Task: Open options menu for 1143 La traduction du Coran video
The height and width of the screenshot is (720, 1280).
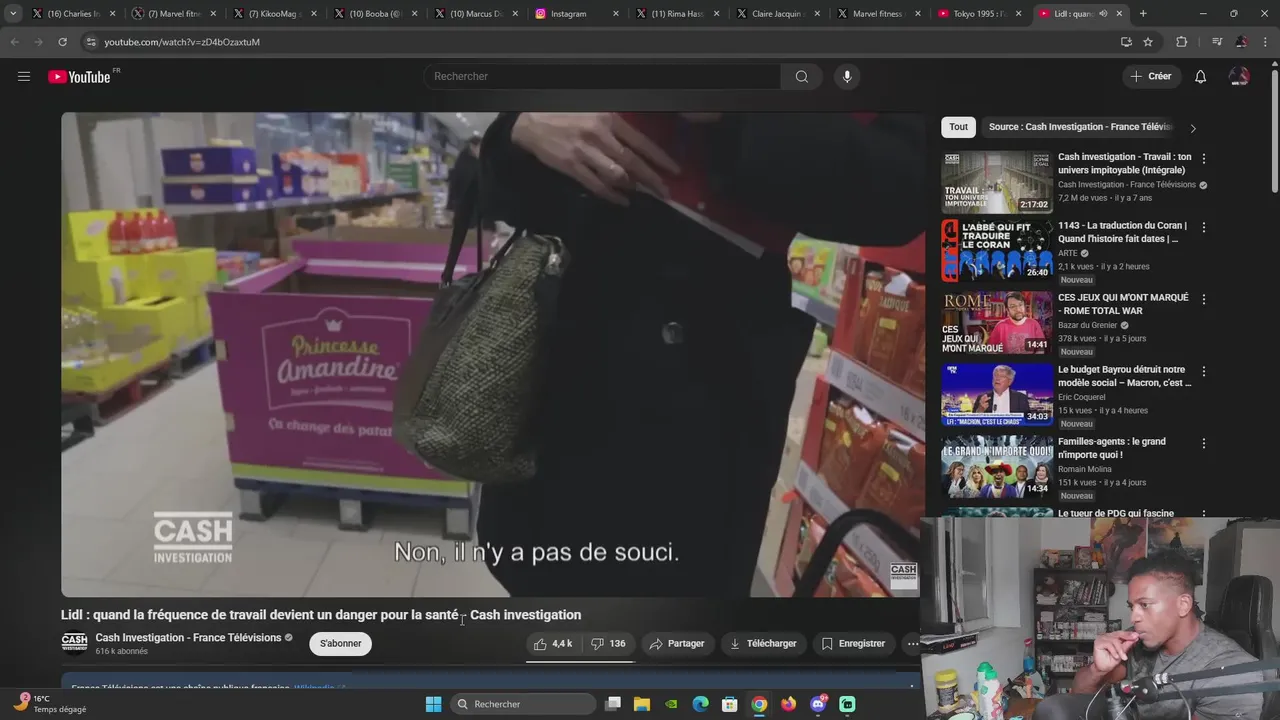Action: (1203, 227)
